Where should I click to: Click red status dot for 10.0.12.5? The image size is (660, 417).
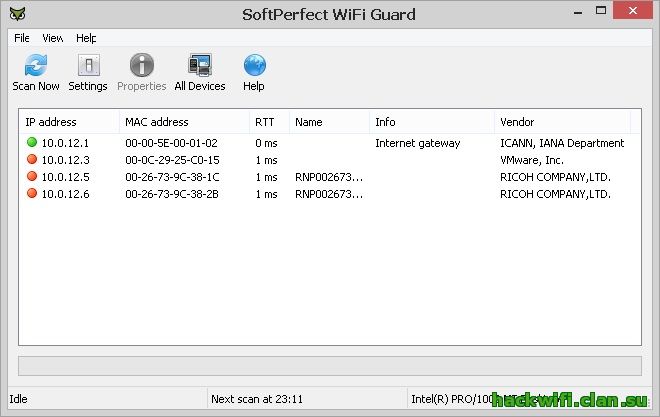[32, 176]
